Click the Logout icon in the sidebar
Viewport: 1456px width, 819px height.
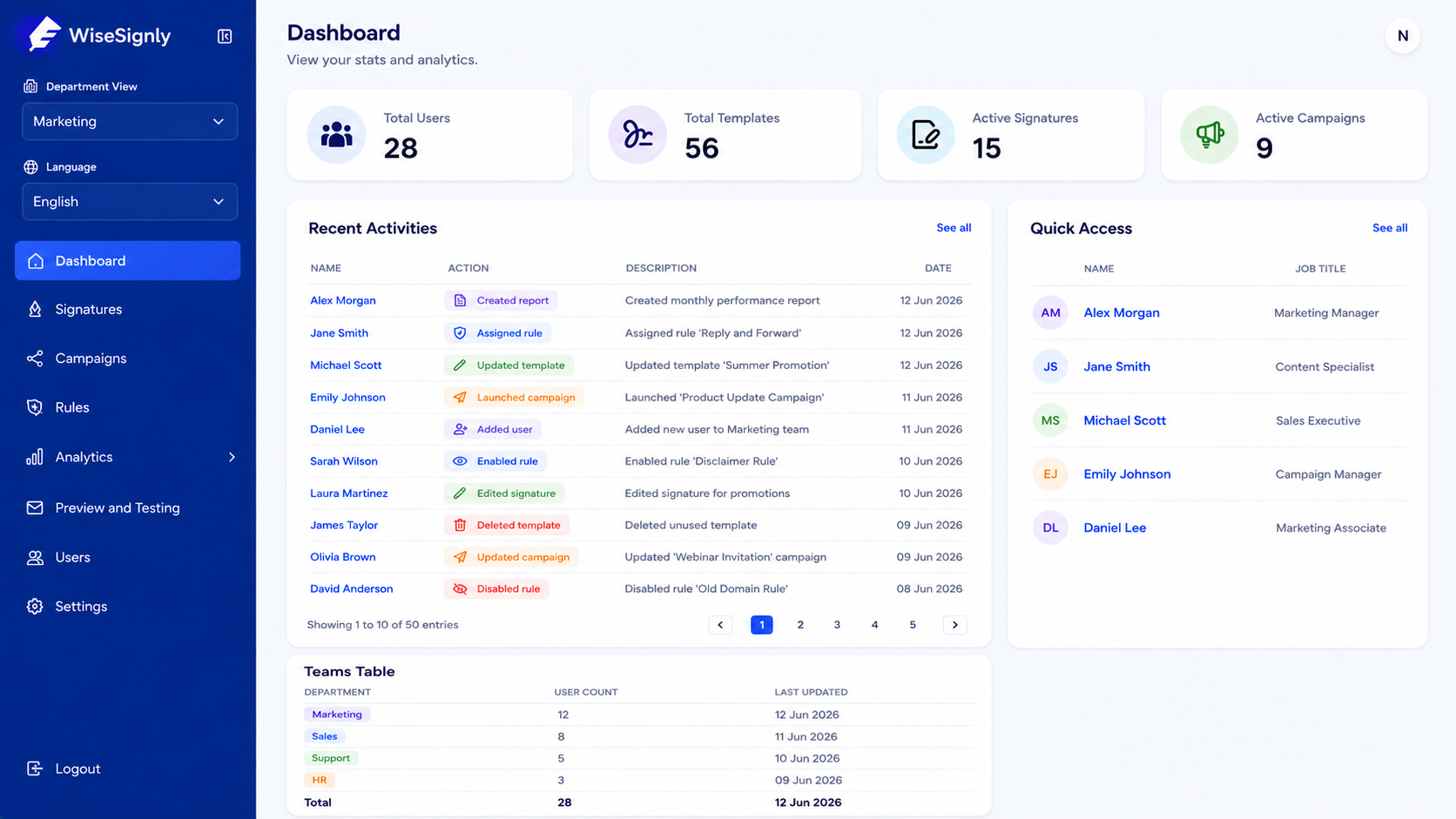coord(35,769)
